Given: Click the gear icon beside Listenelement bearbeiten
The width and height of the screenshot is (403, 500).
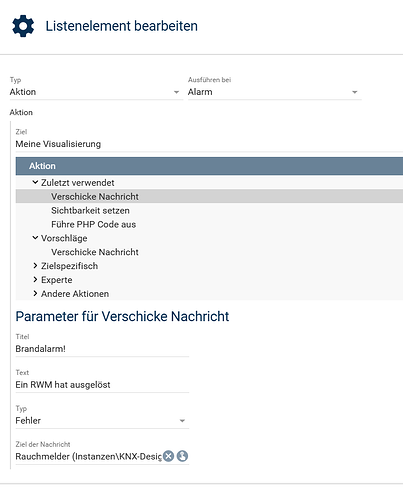Looking at the screenshot, I should 23,26.
